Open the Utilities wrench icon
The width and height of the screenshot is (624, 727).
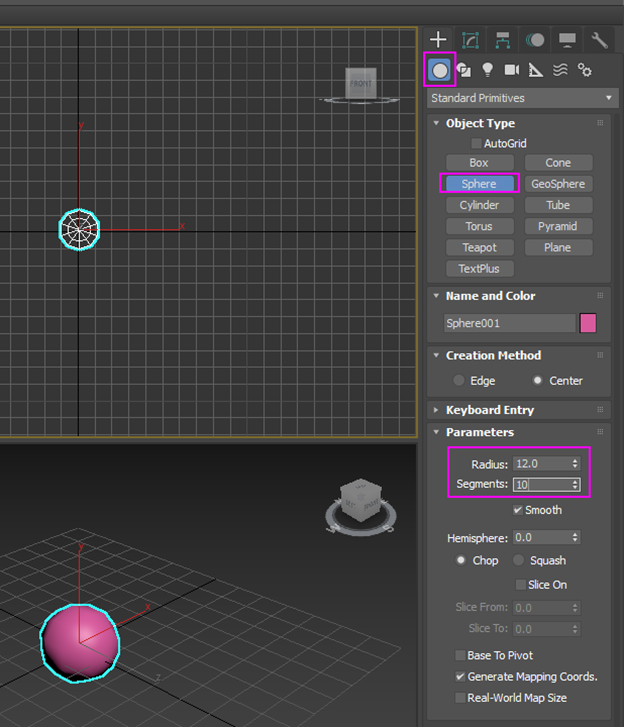[599, 40]
